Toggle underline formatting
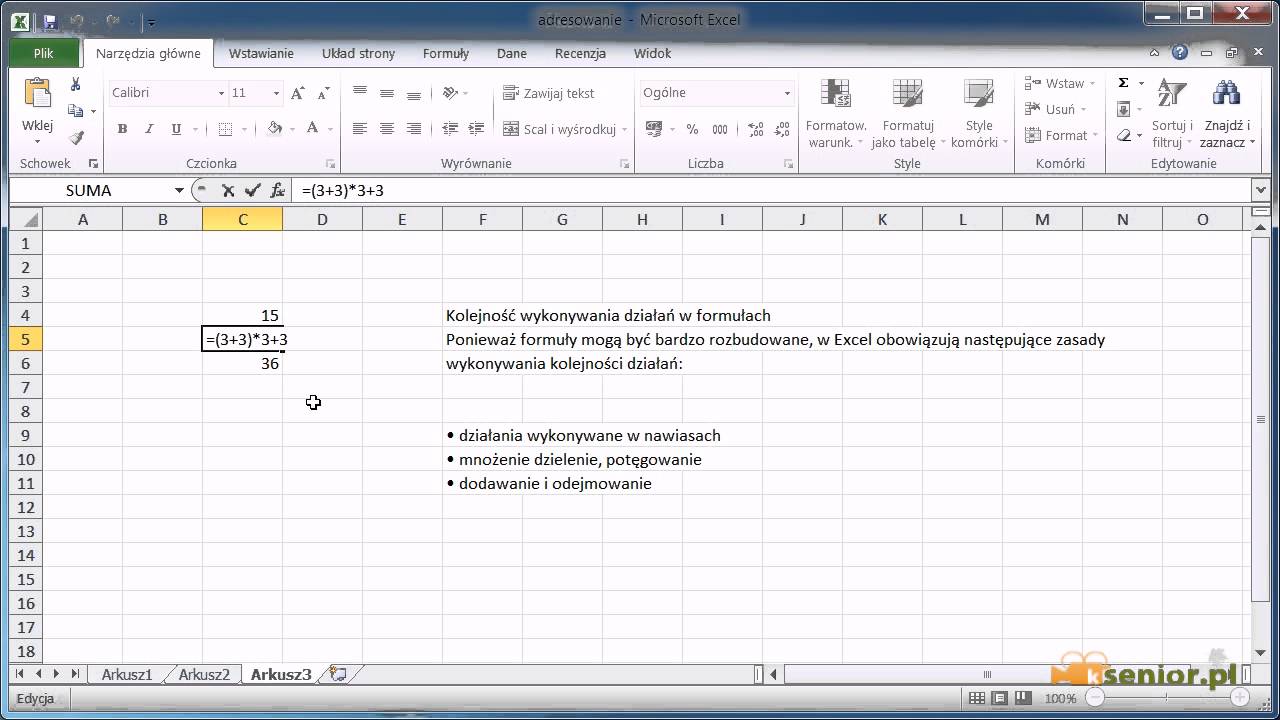The width and height of the screenshot is (1280, 720). [176, 129]
